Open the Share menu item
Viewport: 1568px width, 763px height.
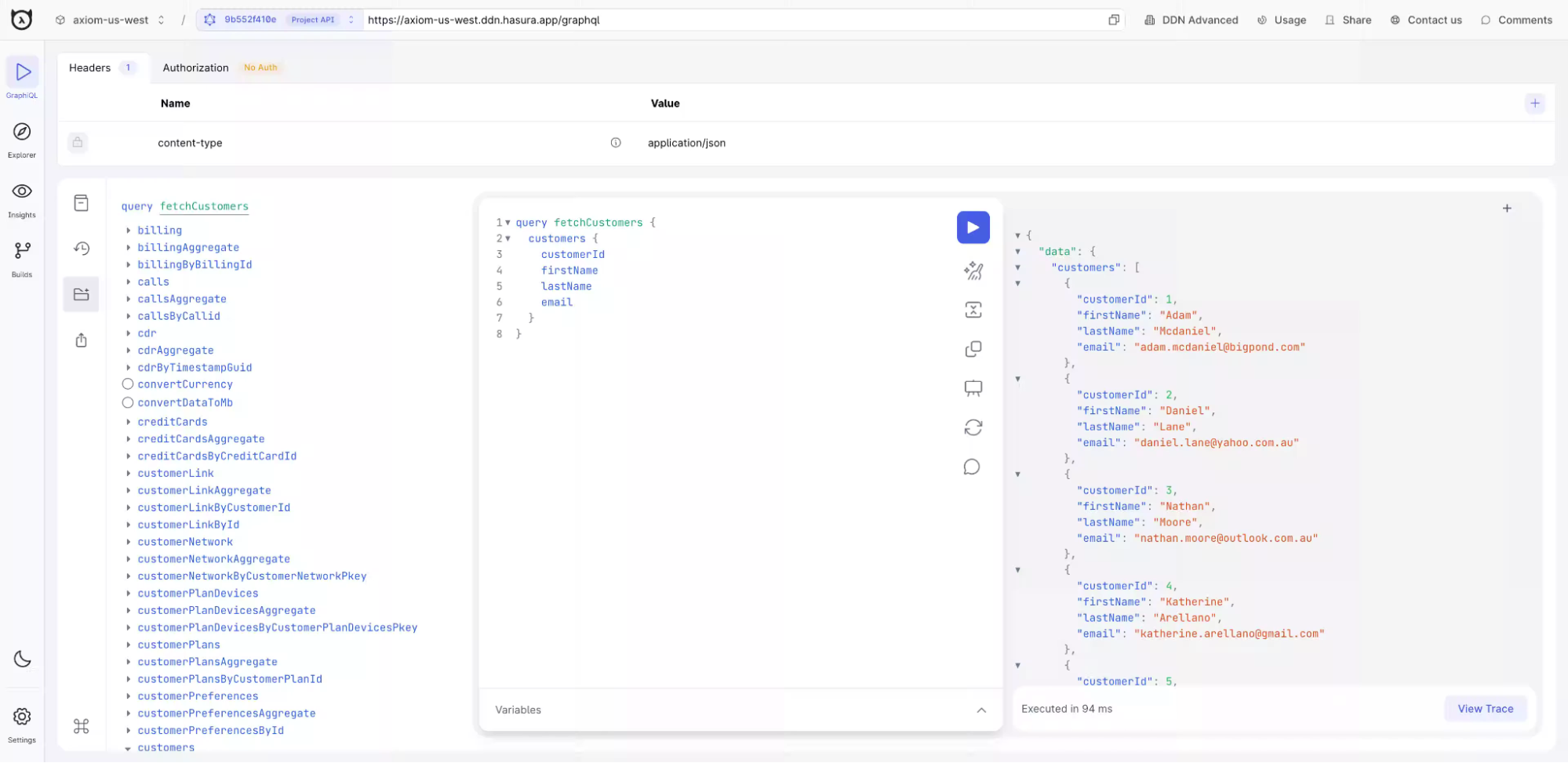point(1348,20)
